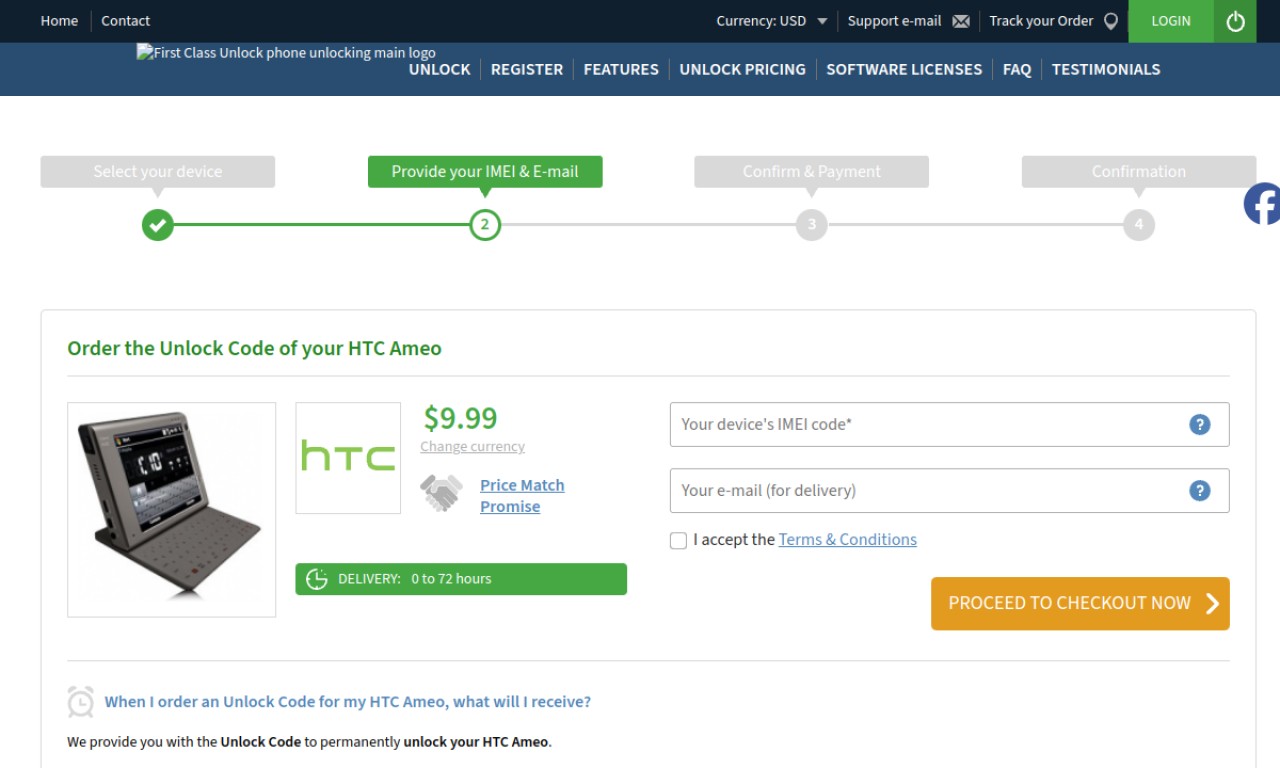Image resolution: width=1280 pixels, height=768 pixels.
Task: Click the HTC brand logo
Action: pyautogui.click(x=348, y=458)
